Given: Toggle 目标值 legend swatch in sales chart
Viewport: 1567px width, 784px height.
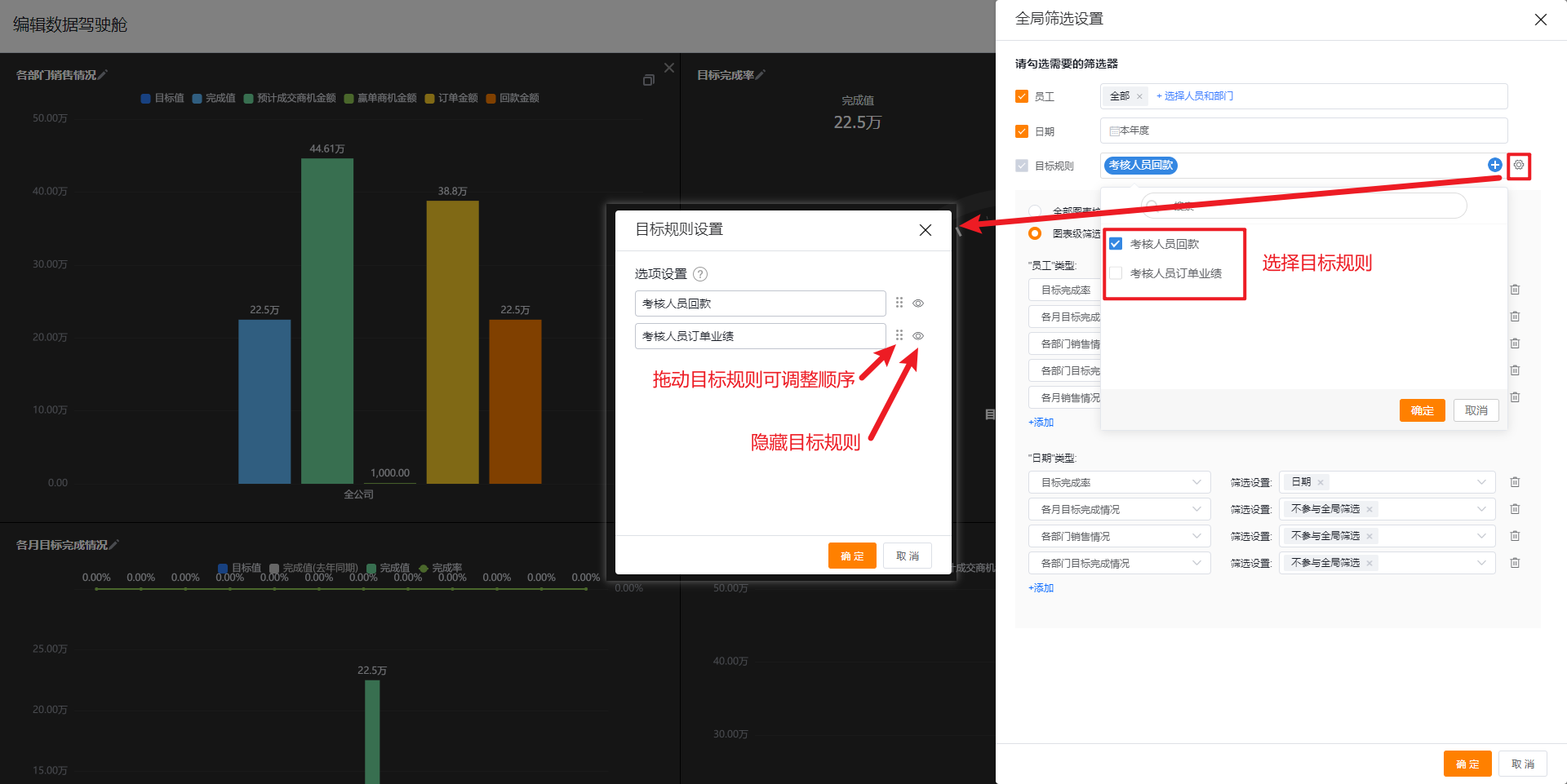Looking at the screenshot, I should tap(145, 98).
